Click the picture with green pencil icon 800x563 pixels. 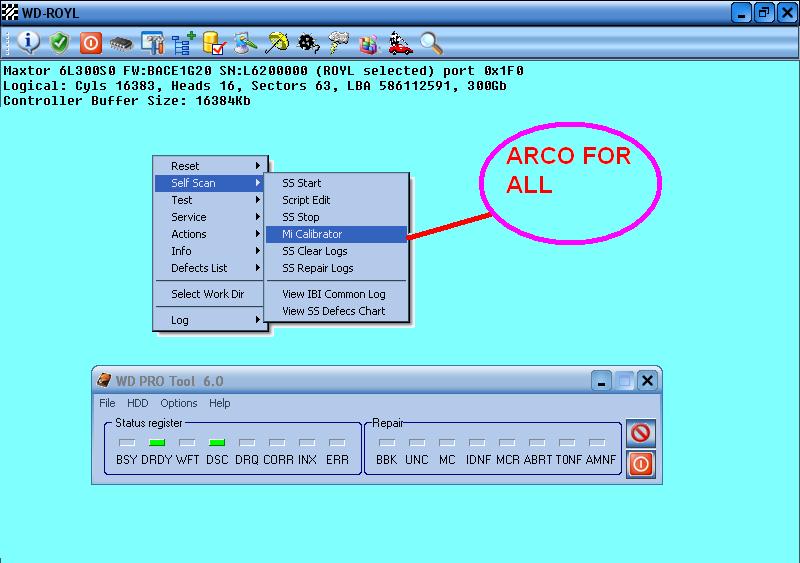pyautogui.click(x=245, y=43)
